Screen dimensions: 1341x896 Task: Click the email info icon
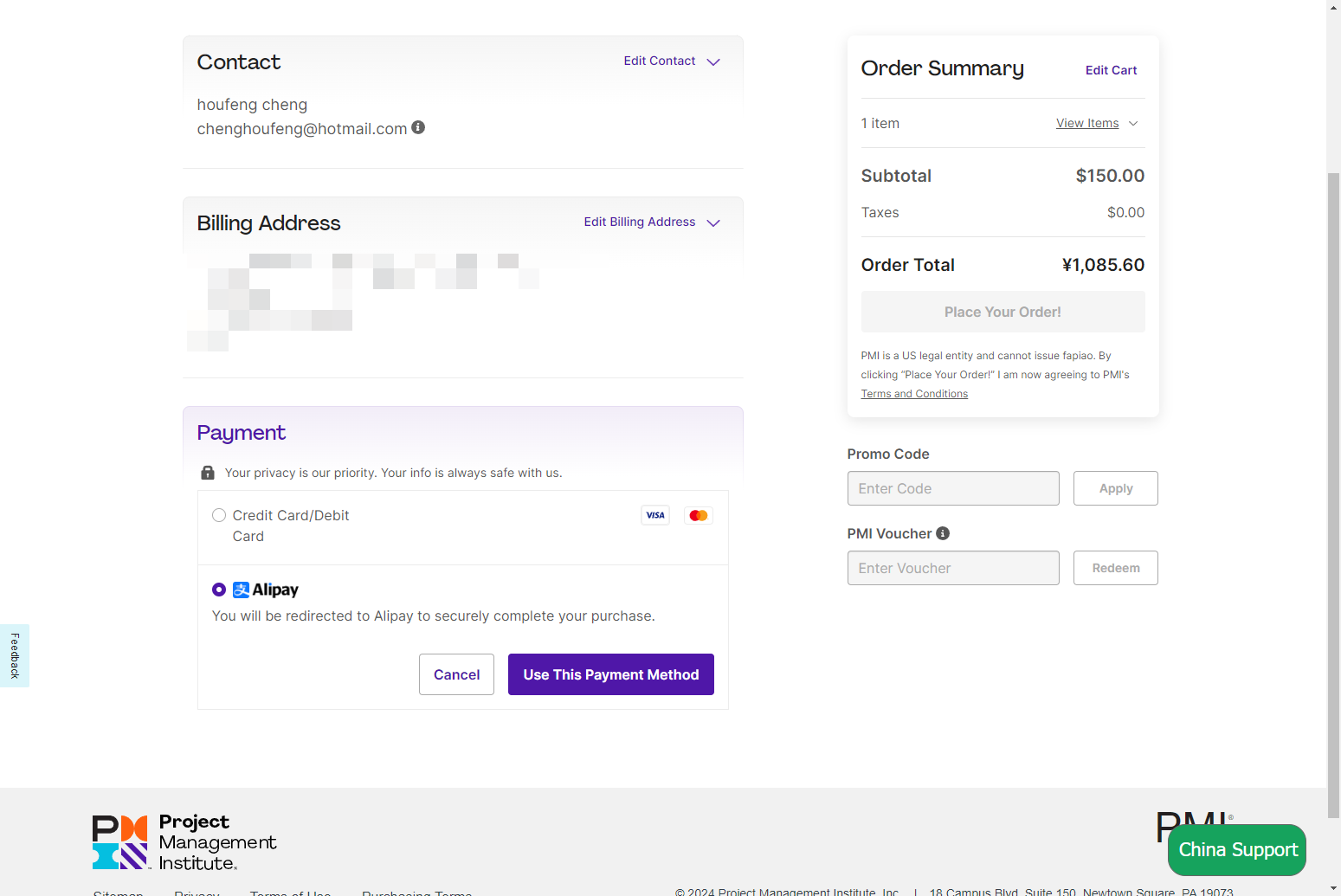(x=418, y=127)
